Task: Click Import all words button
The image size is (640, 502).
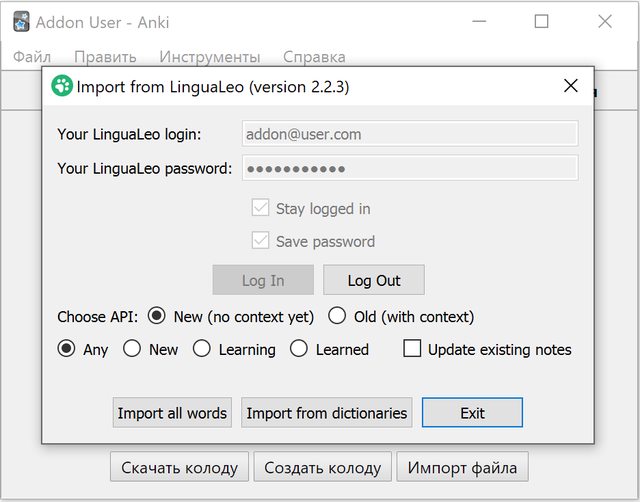Action: 172,413
